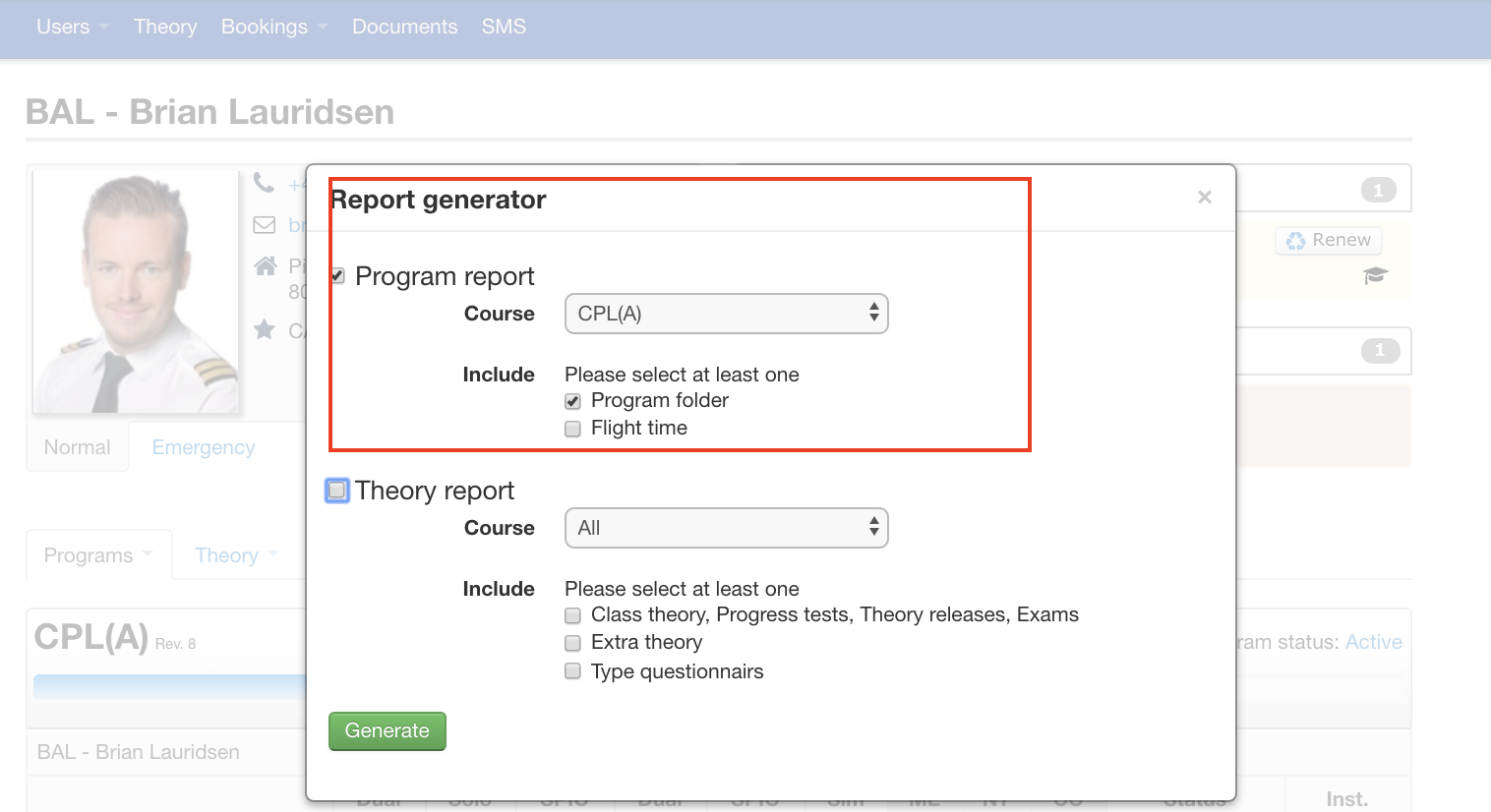
Task: Open the Theory report course dropdown
Action: [726, 528]
